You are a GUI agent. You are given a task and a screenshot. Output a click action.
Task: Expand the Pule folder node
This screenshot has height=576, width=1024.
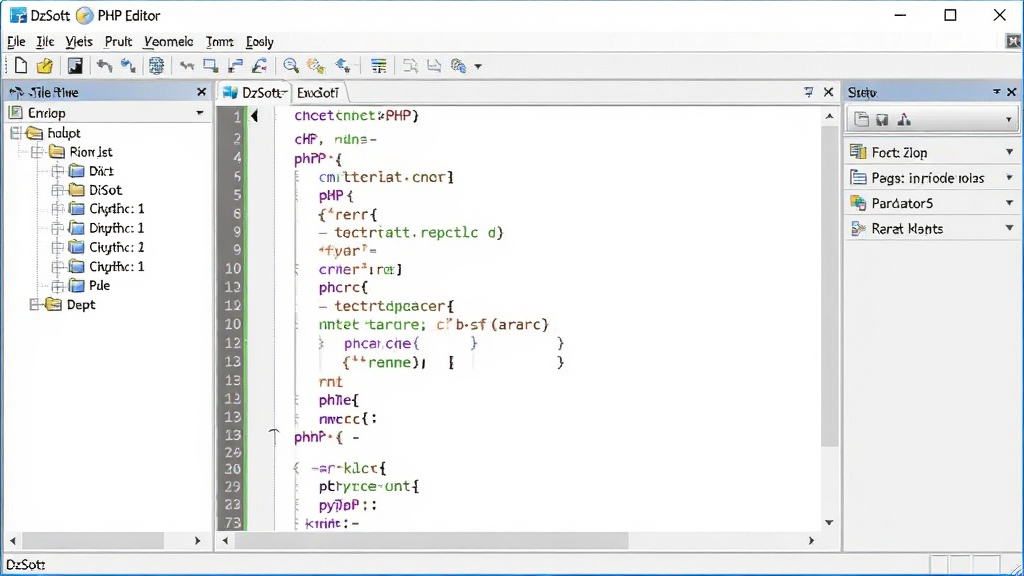point(57,285)
